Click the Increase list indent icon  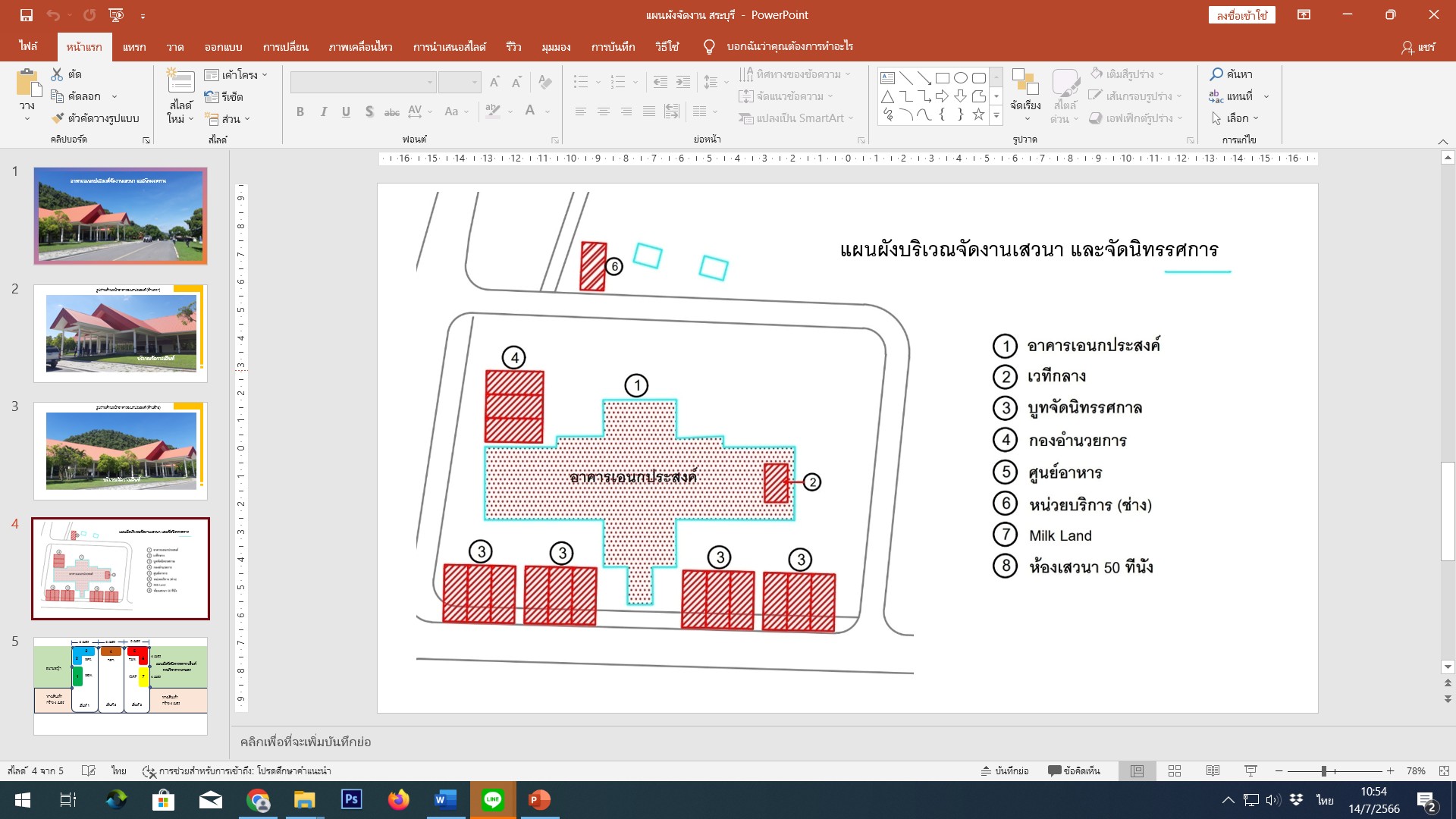(683, 82)
